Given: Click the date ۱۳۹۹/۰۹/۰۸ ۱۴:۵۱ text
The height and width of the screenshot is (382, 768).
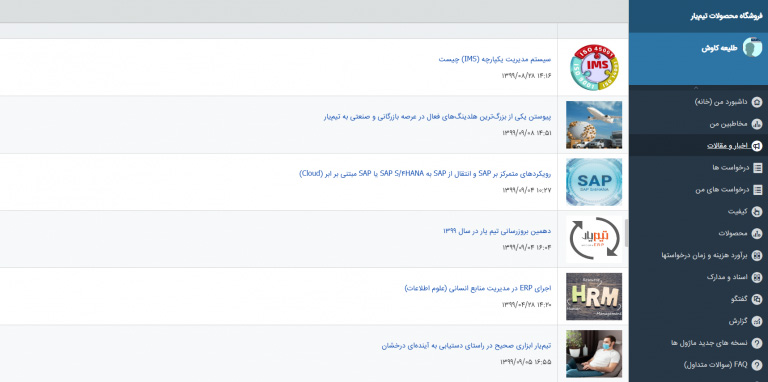Looking at the screenshot, I should [x=527, y=133].
